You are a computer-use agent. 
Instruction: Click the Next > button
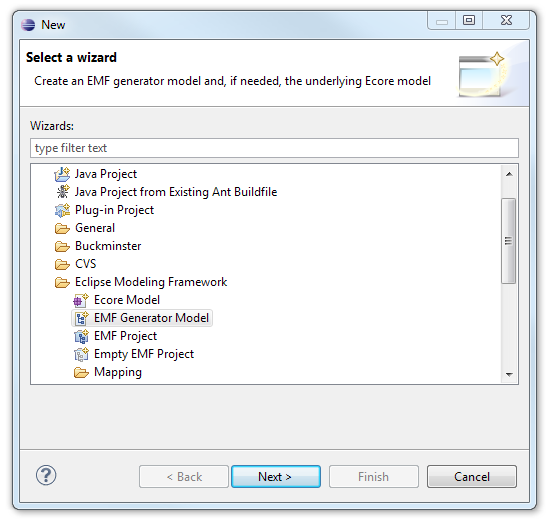[x=276, y=477]
